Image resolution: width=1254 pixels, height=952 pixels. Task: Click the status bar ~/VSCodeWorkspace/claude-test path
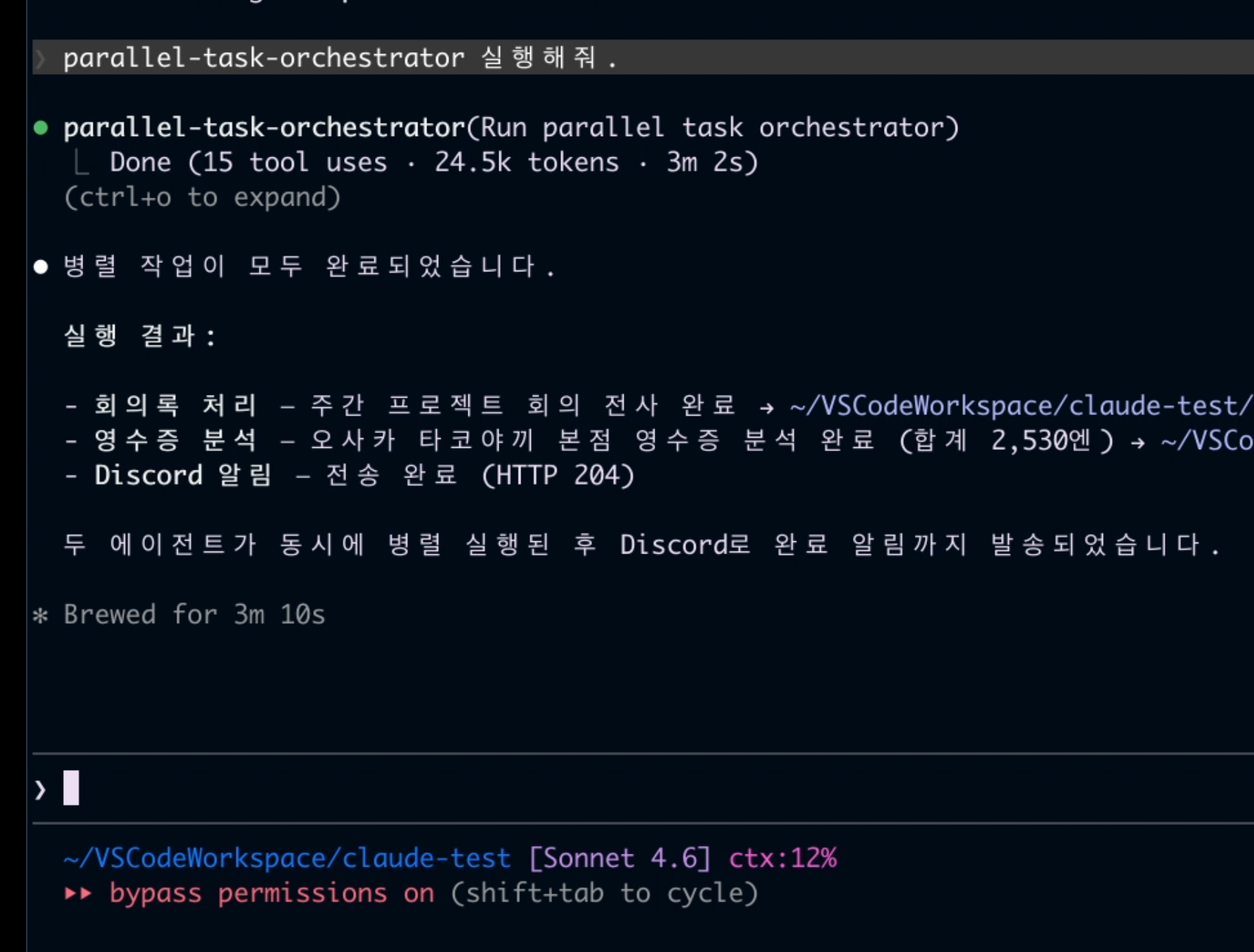[287, 859]
